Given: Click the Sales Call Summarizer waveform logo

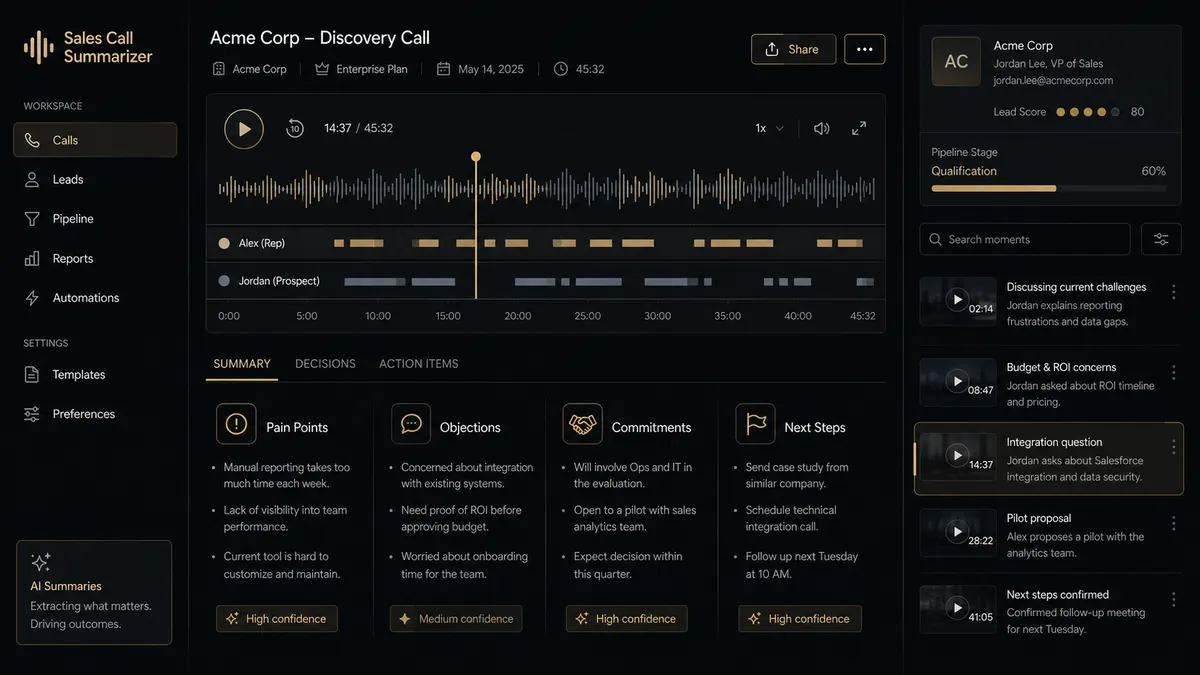Looking at the screenshot, I should click(38, 47).
